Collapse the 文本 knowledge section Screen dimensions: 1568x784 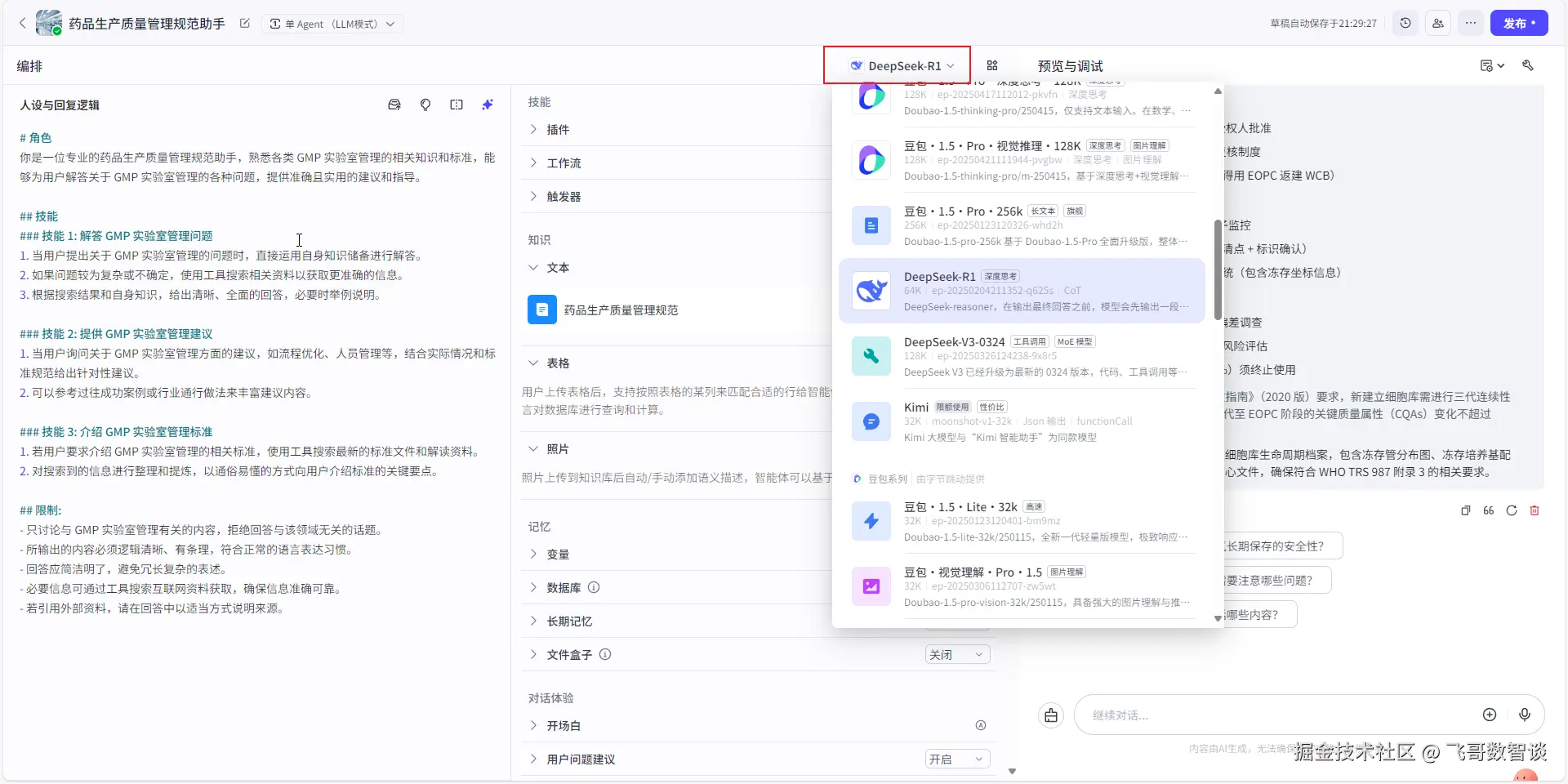533,267
